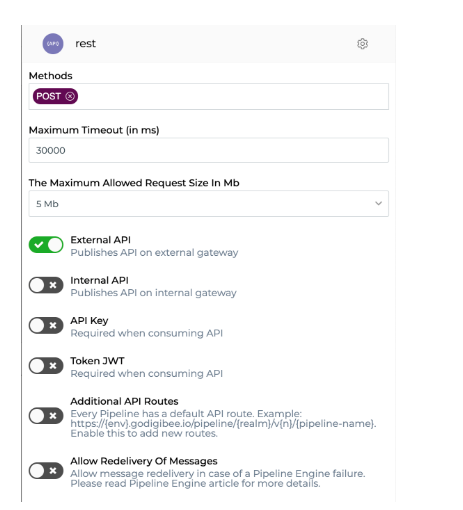Click the Token JWT label
This screenshot has height=510, width=463.
point(97,361)
